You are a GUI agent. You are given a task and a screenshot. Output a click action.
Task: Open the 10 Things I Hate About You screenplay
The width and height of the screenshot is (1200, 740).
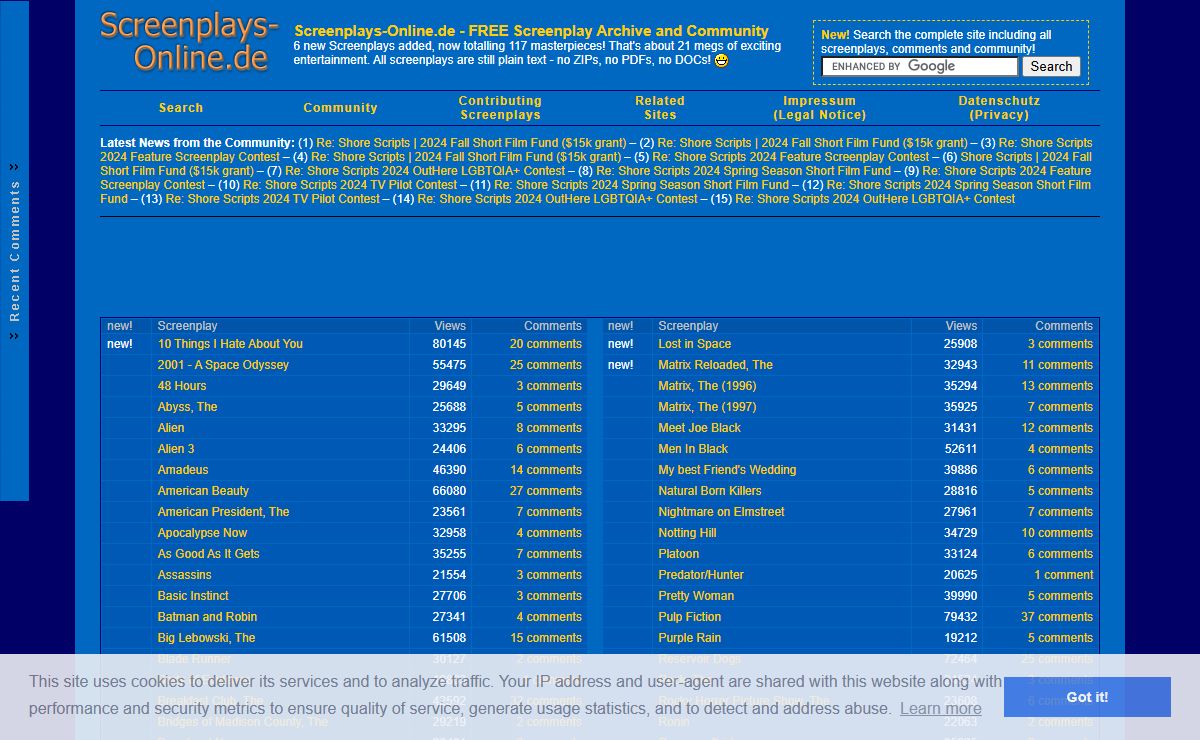(x=230, y=344)
